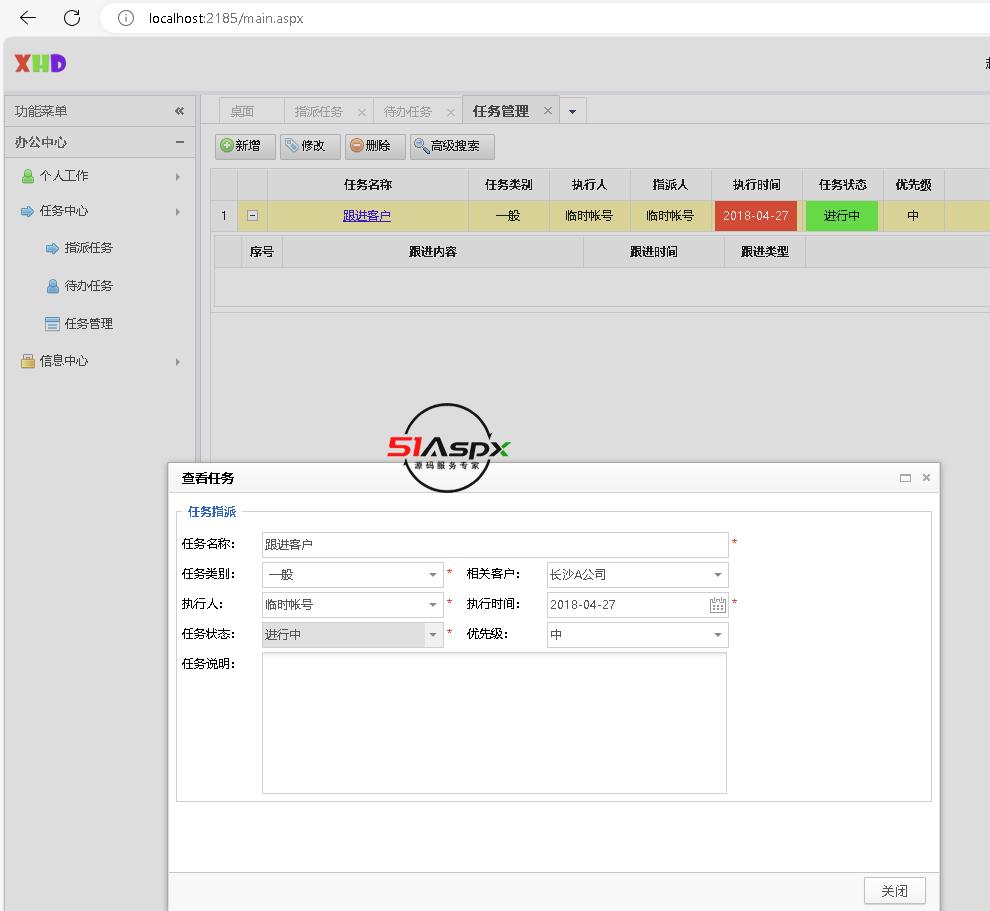The image size is (990, 911).
Task: Maximize the 查看任务 dialog
Action: (905, 478)
